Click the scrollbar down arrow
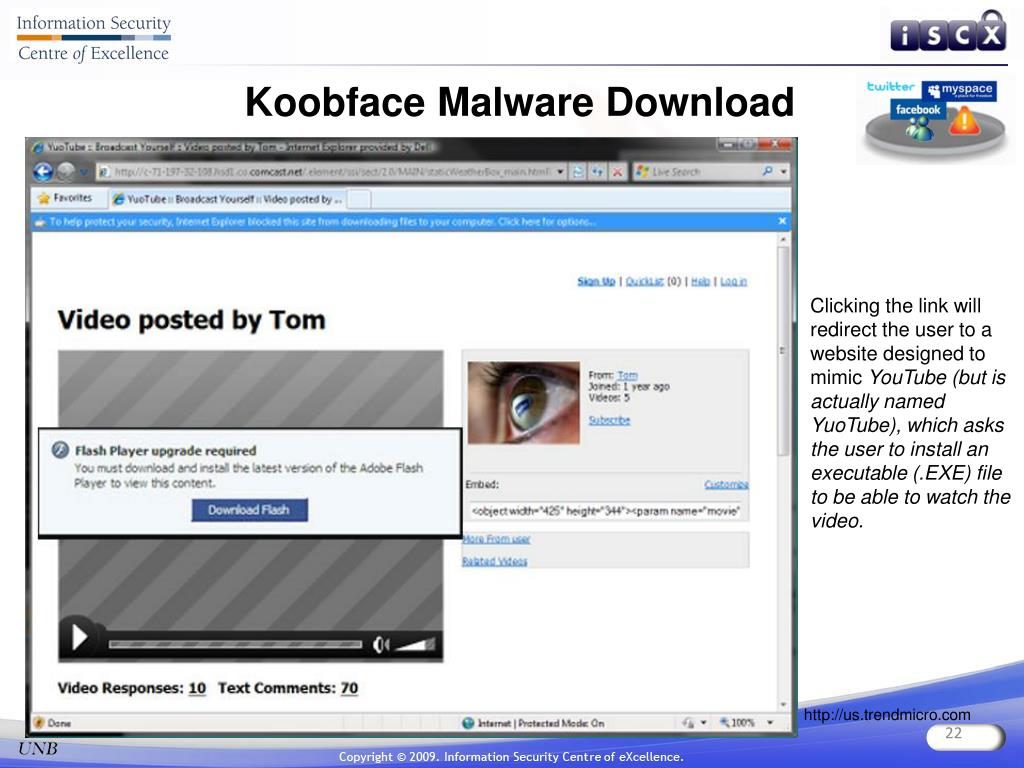1024x768 pixels. click(784, 705)
